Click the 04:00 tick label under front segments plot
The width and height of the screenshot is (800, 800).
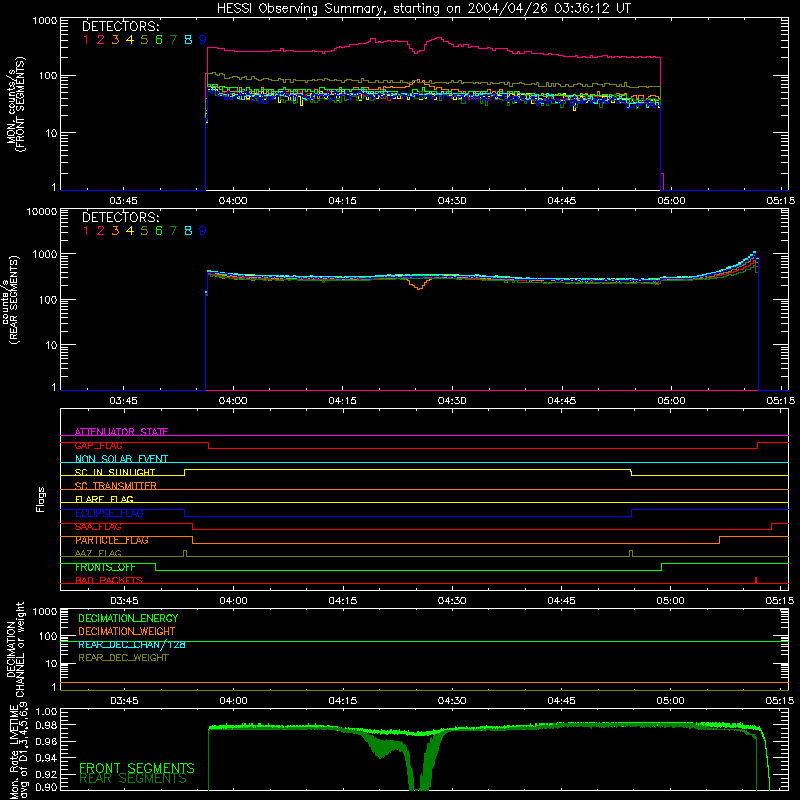click(x=233, y=201)
